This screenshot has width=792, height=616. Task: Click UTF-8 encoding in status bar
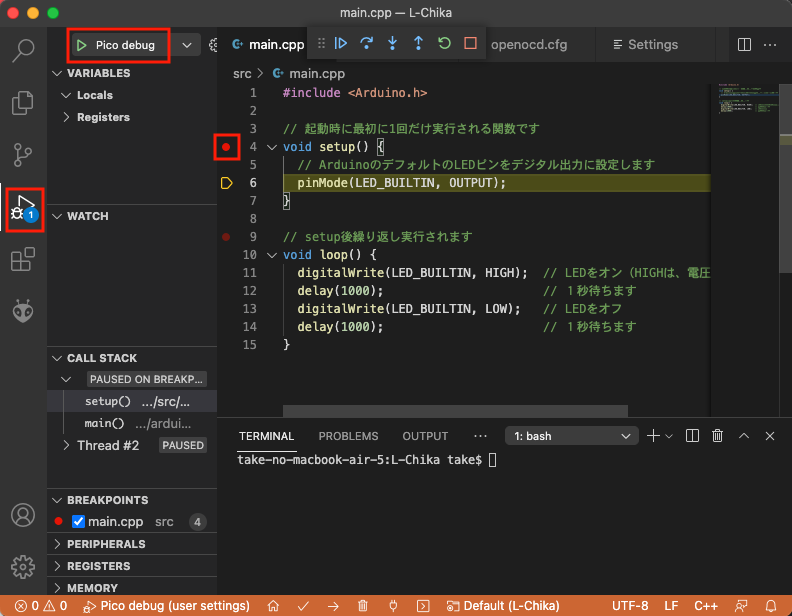(x=630, y=606)
